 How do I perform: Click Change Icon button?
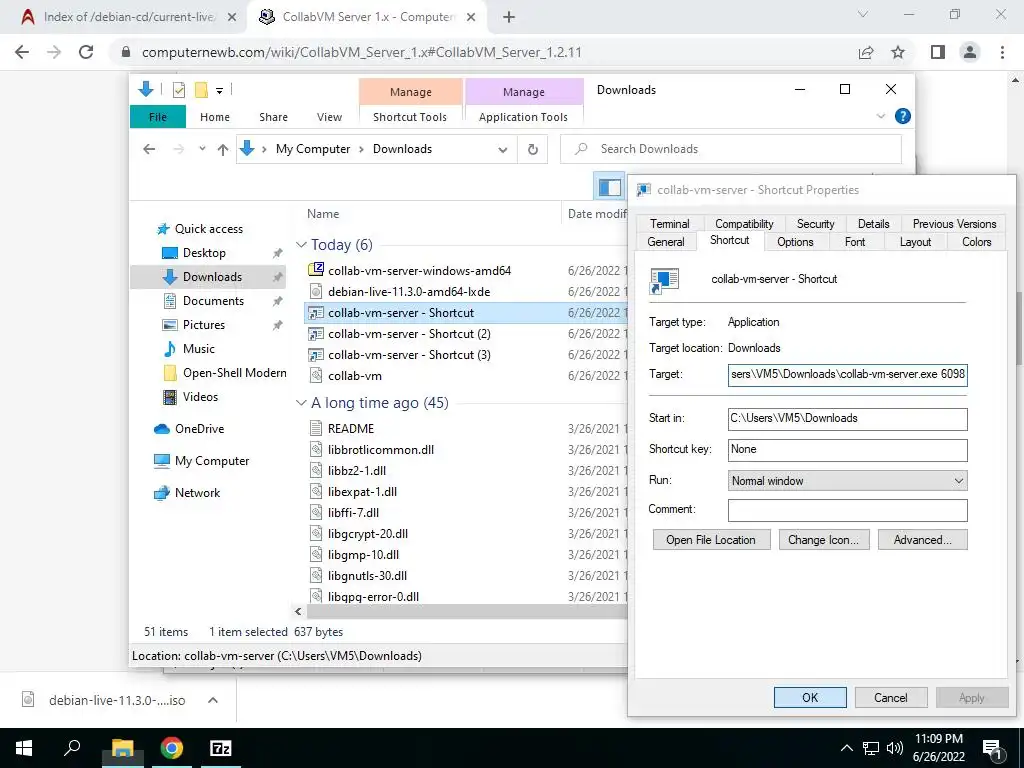pos(824,540)
